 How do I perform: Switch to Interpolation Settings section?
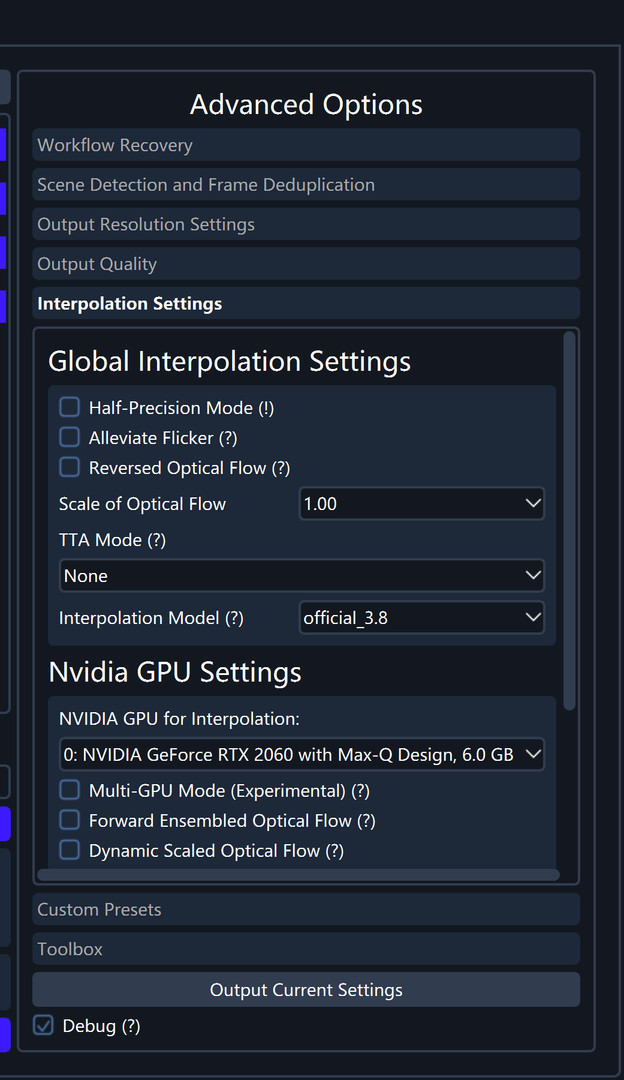pos(306,303)
